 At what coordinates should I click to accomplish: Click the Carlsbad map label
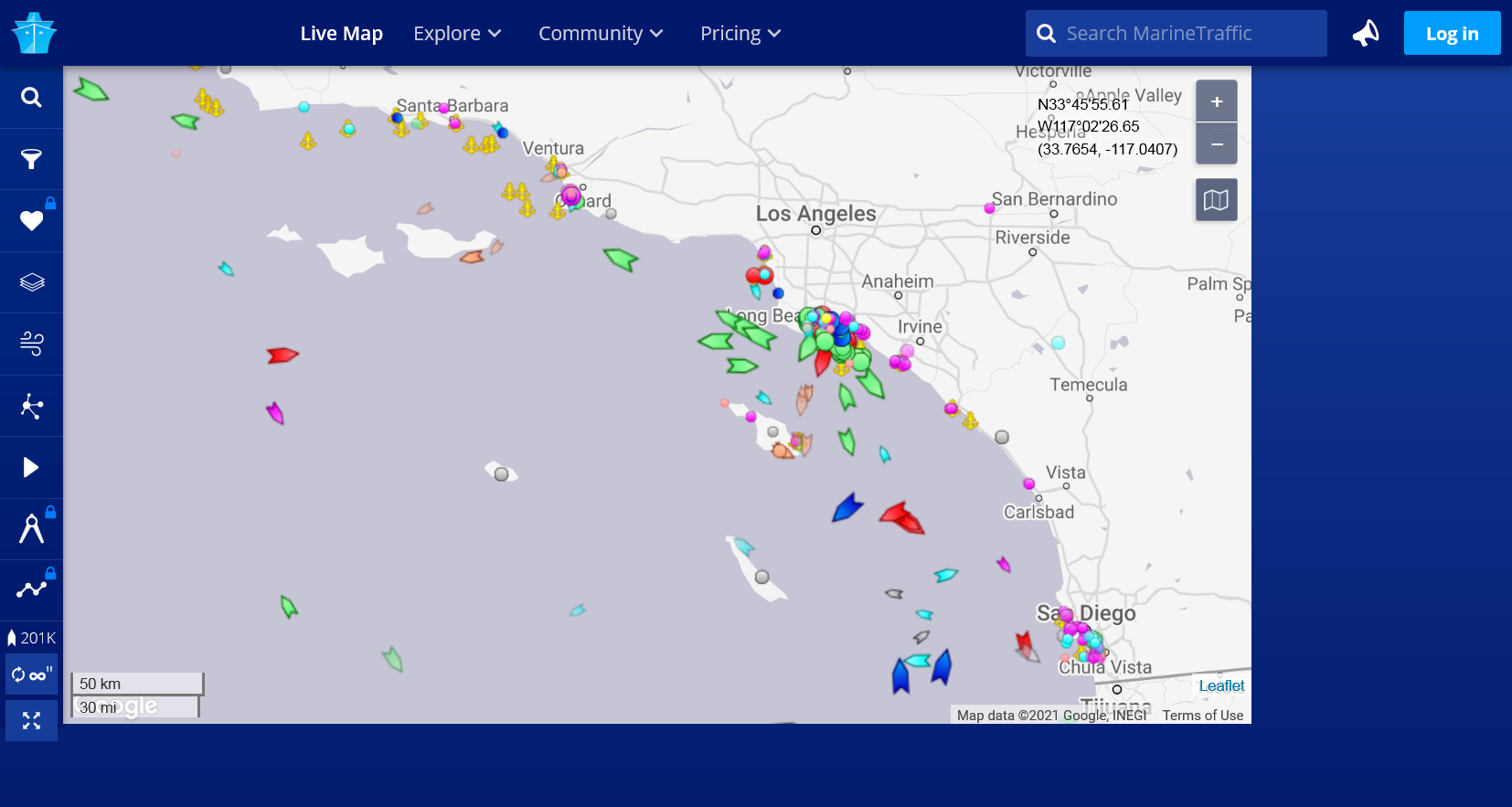[1038, 512]
